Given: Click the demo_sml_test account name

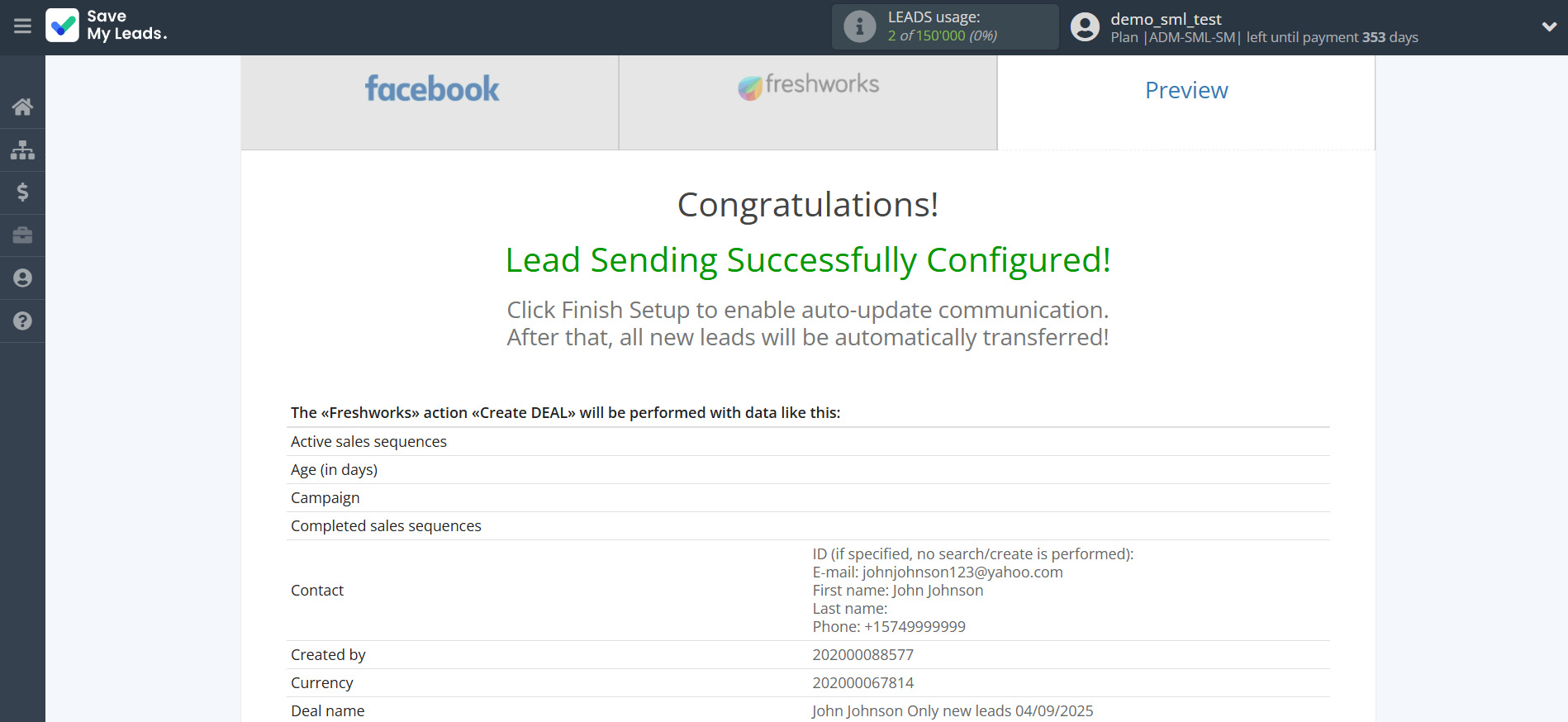Looking at the screenshot, I should point(1166,19).
